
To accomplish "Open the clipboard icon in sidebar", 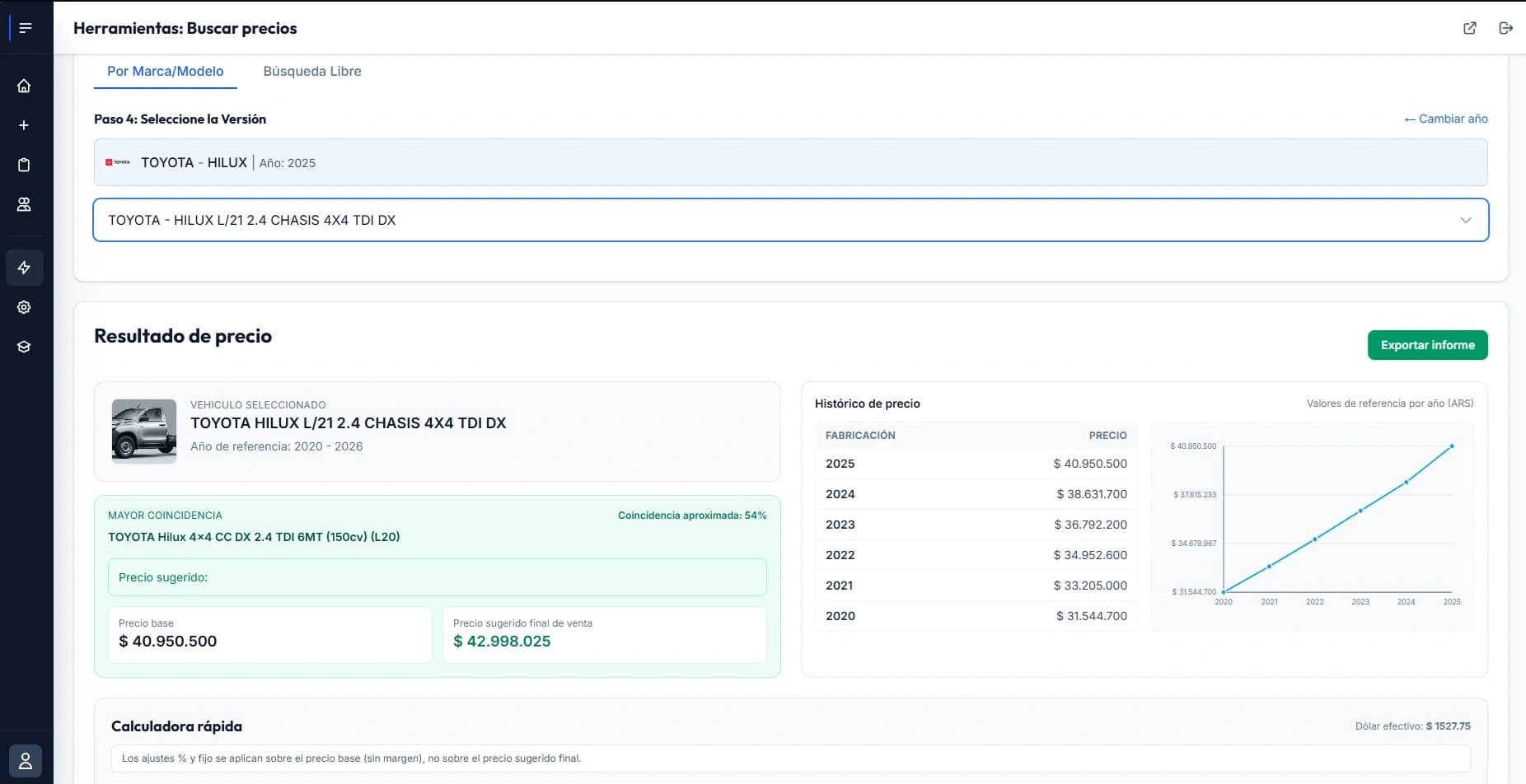I will pyautogui.click(x=24, y=165).
